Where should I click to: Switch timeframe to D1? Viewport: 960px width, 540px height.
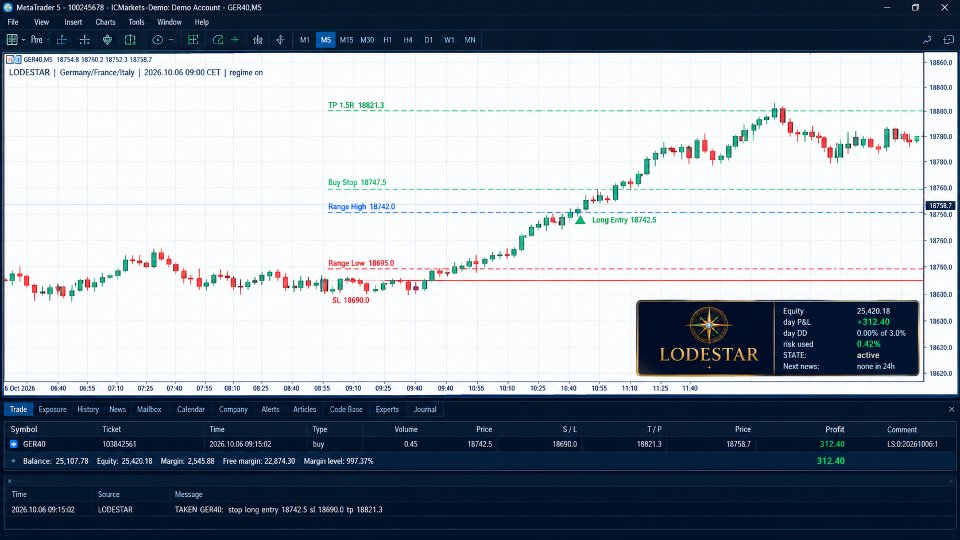point(429,40)
